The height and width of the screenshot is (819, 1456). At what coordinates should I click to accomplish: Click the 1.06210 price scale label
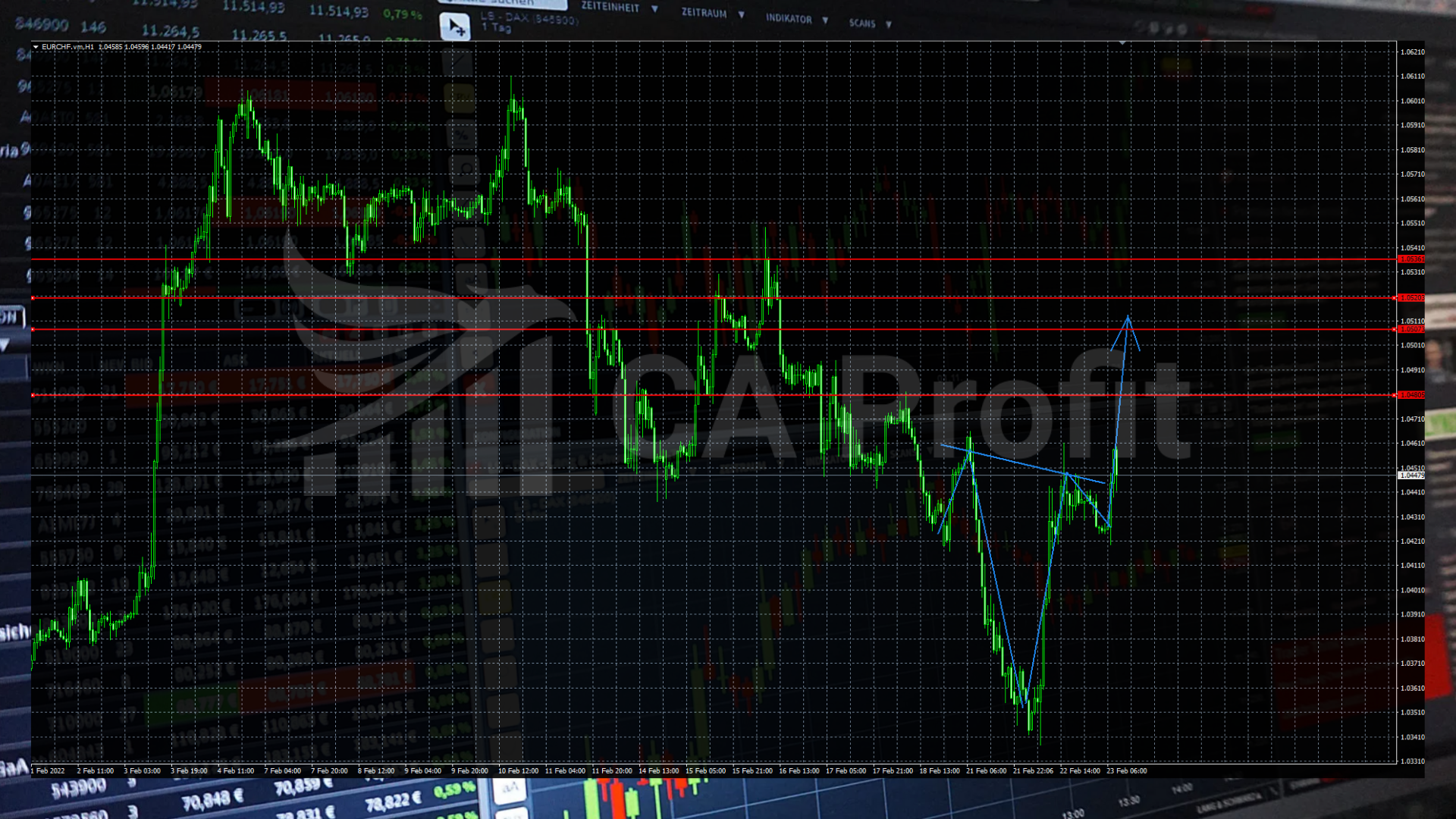(1412, 52)
